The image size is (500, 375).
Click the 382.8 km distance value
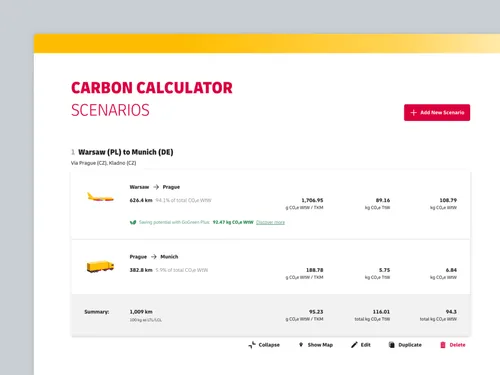tap(141, 270)
